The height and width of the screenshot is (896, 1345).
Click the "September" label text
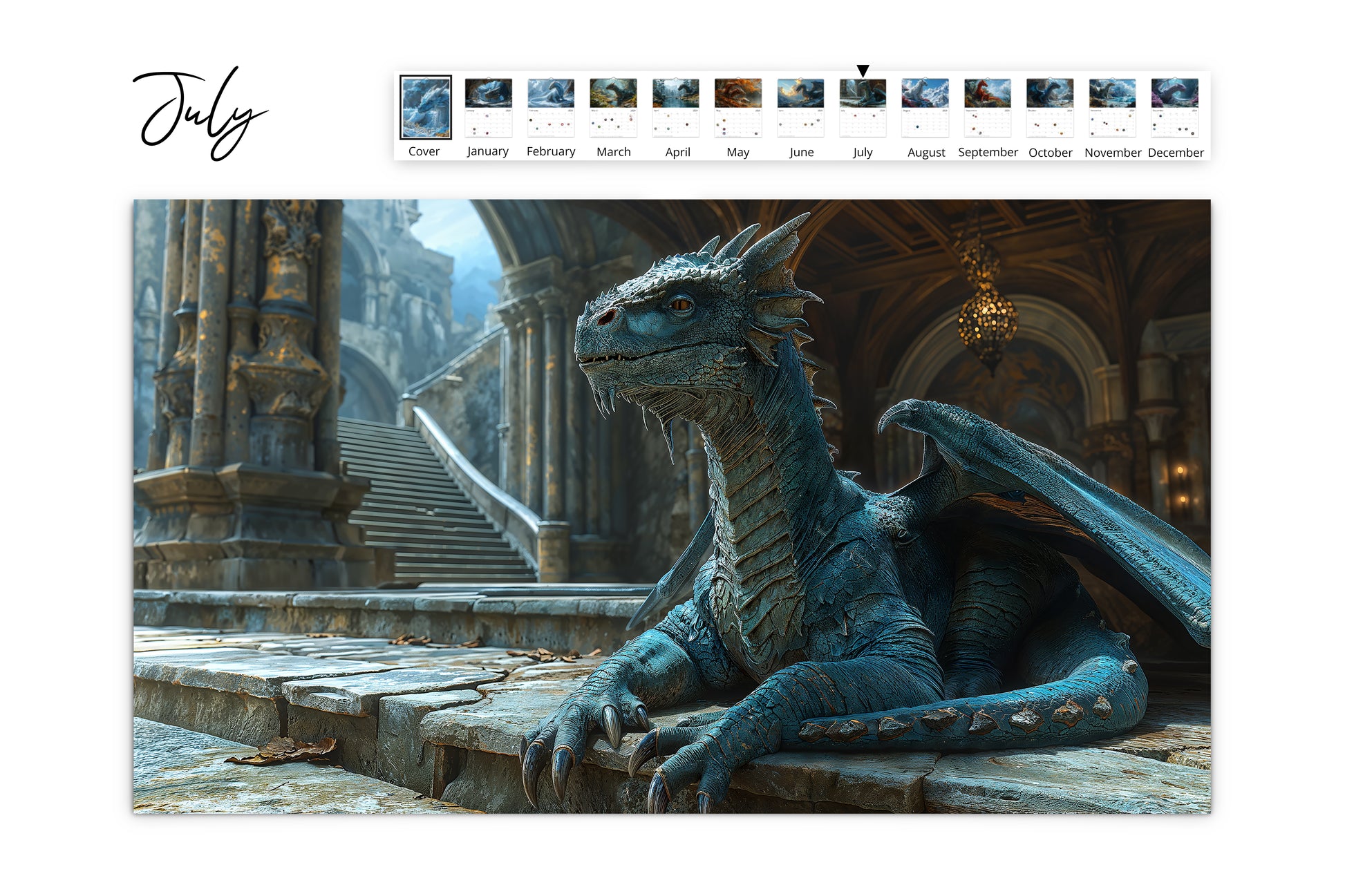coord(988,152)
